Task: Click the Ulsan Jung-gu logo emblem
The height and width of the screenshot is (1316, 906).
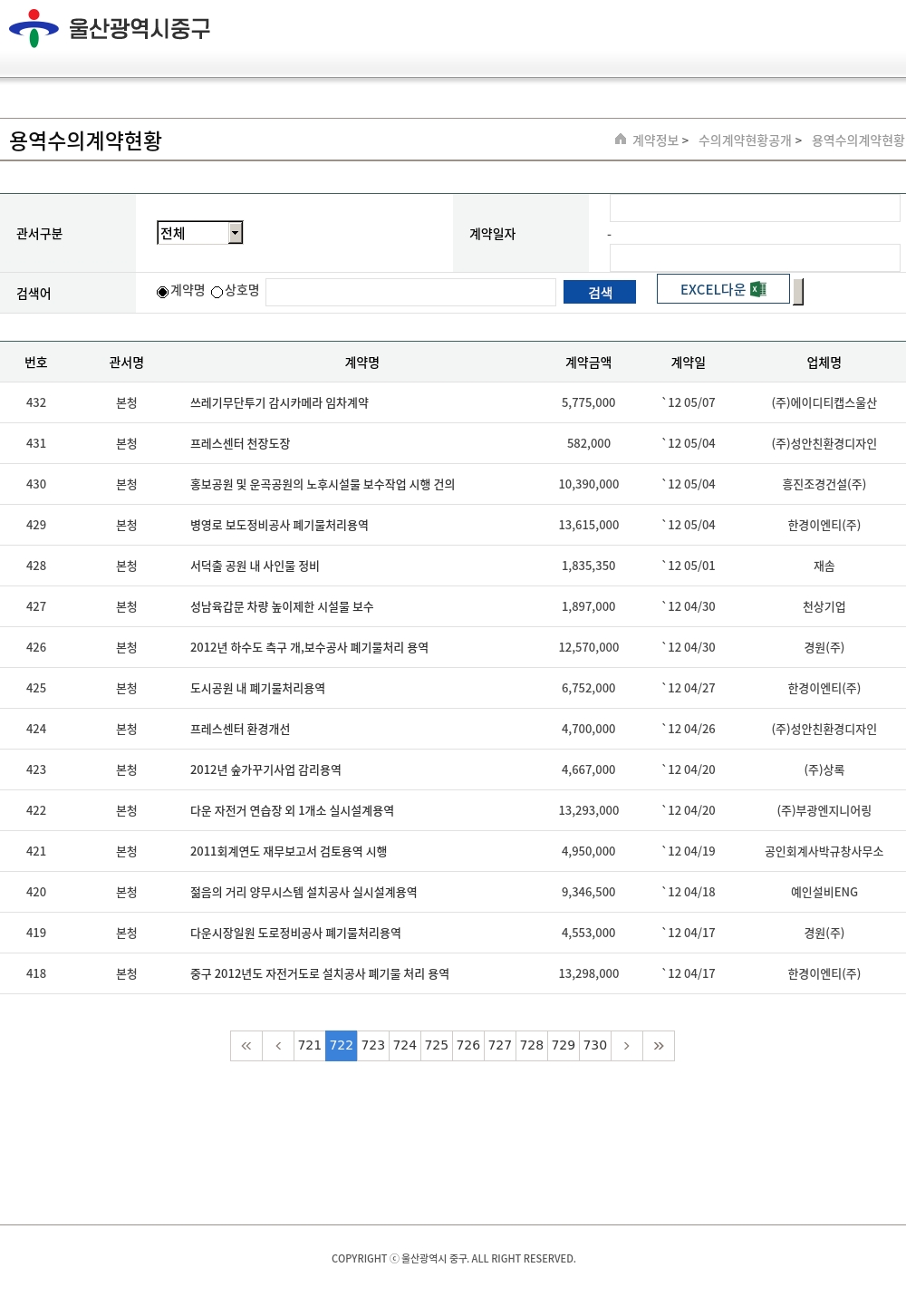Action: coord(34,28)
